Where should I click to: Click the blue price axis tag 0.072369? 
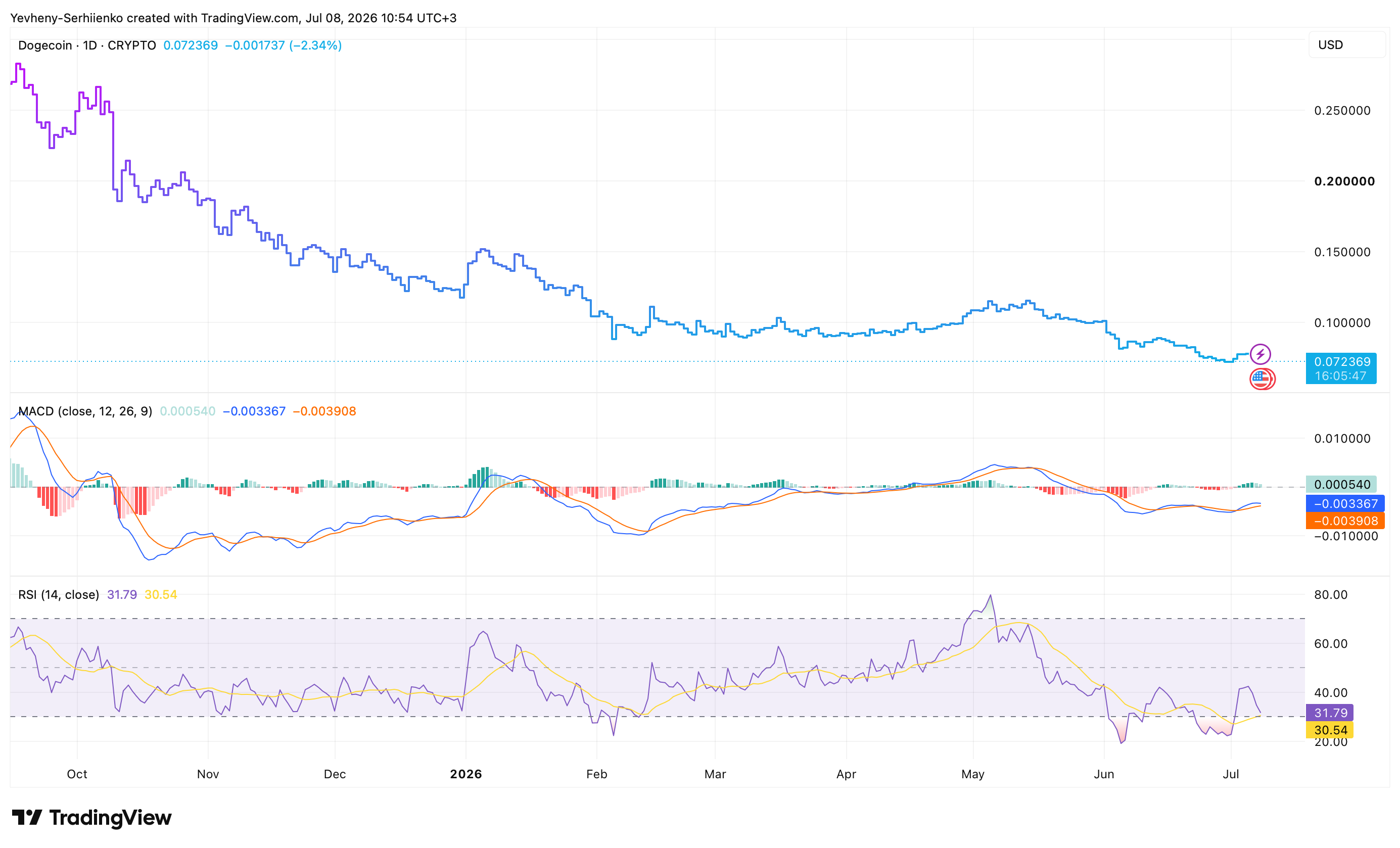pyautogui.click(x=1341, y=361)
